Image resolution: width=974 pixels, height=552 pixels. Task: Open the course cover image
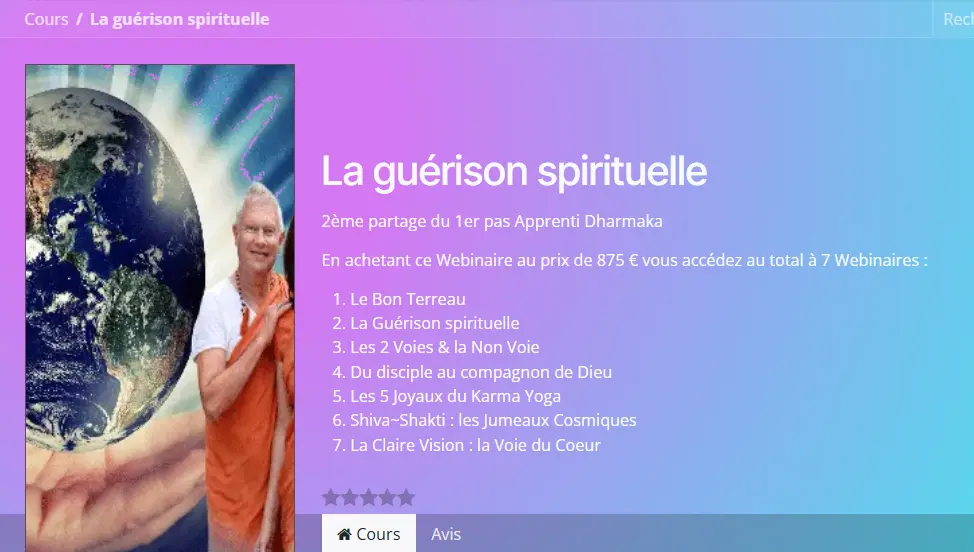(x=160, y=308)
